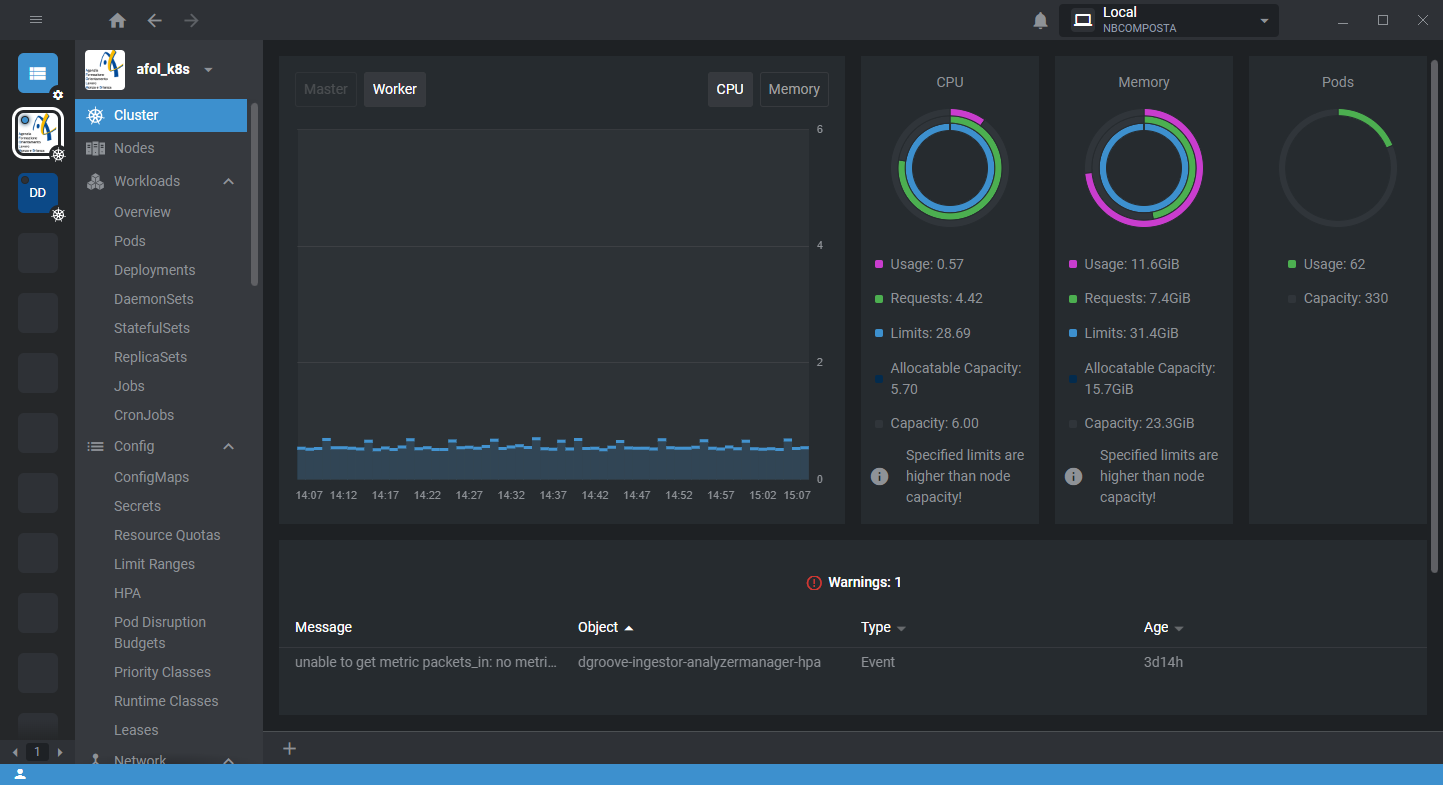
Task: Click the hotbar number 1 indicator
Action: click(x=37, y=752)
